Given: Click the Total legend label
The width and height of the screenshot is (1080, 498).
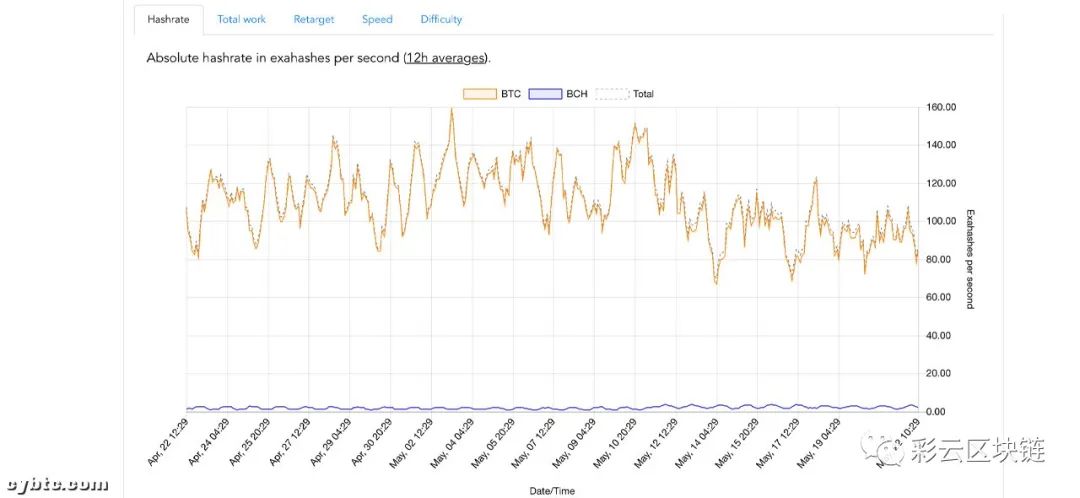Looking at the screenshot, I should [643, 94].
